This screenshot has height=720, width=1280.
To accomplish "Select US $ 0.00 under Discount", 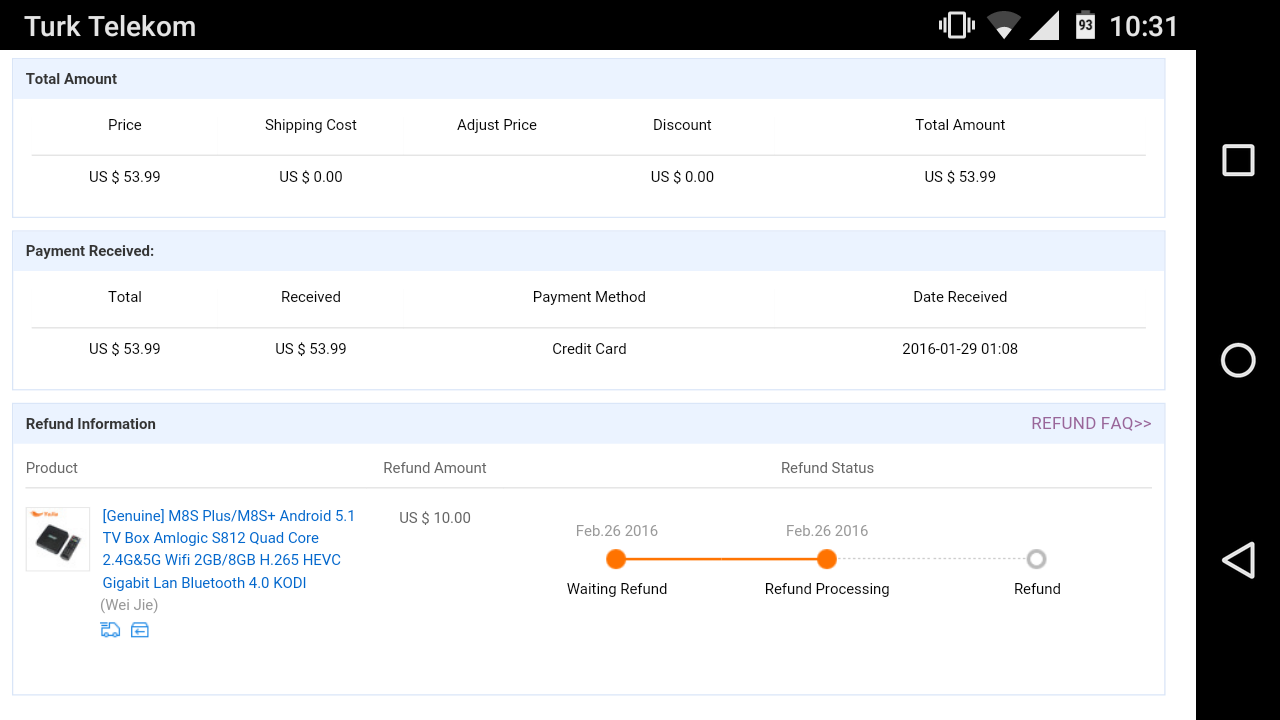I will 682,177.
